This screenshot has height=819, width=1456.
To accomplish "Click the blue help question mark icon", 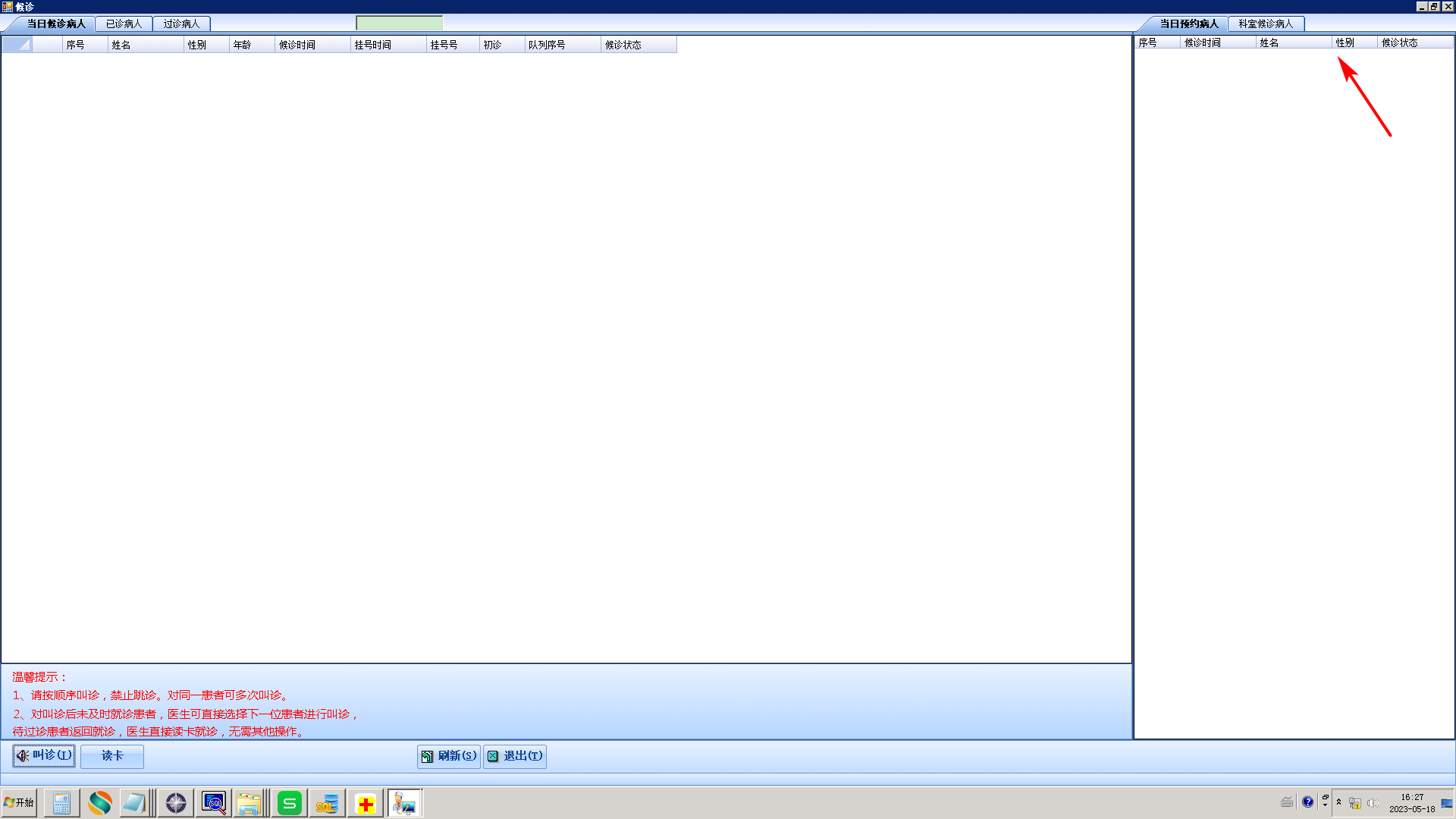I will click(x=1307, y=802).
